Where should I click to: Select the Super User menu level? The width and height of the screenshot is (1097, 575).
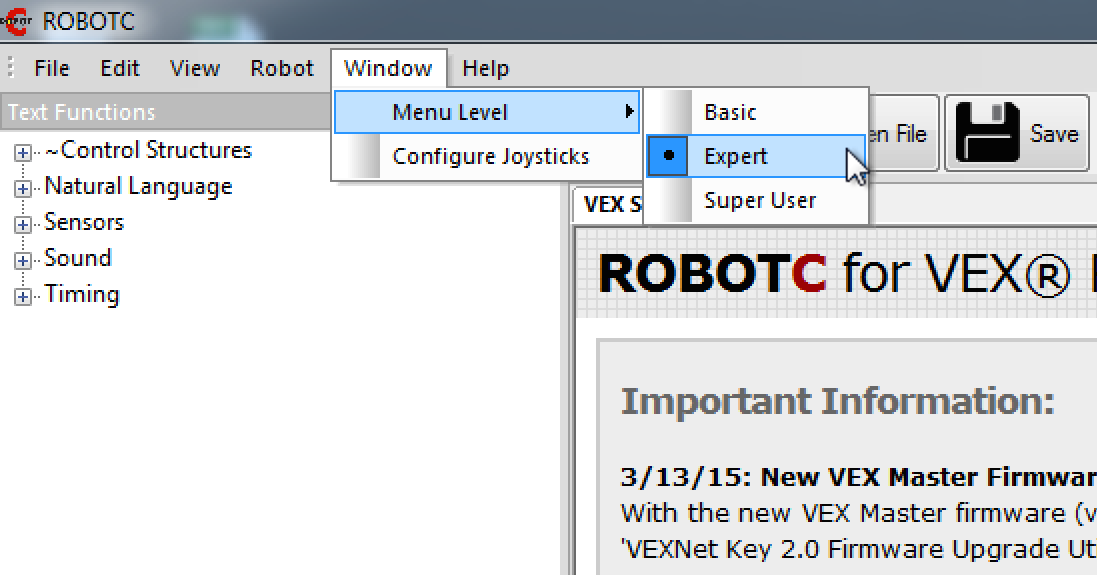coord(756,200)
